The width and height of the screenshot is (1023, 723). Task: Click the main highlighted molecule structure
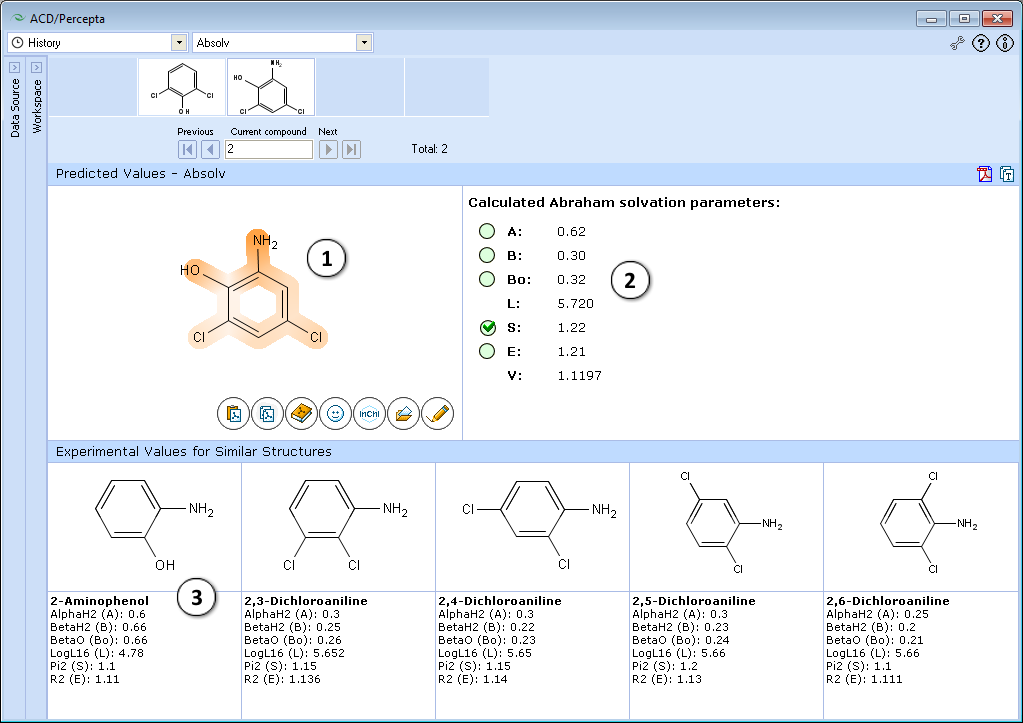tap(253, 290)
